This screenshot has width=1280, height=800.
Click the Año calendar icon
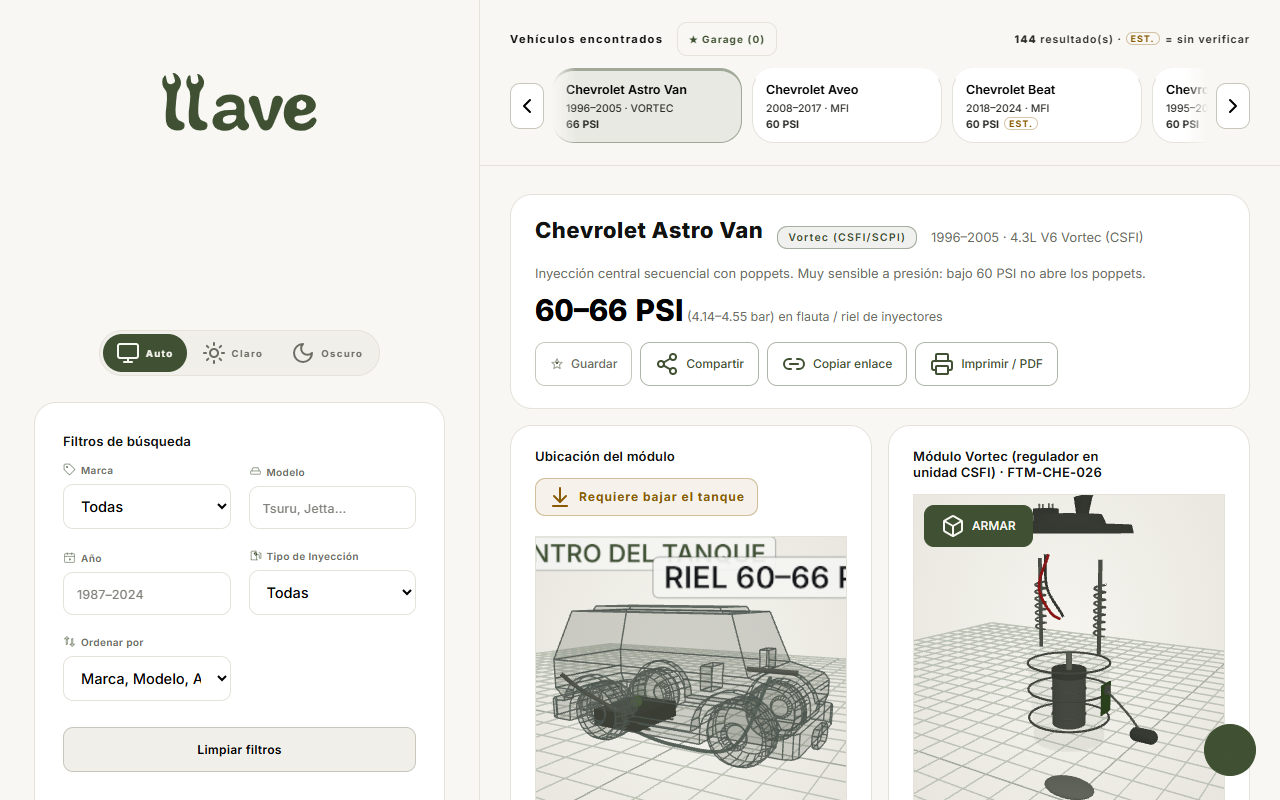click(x=69, y=558)
